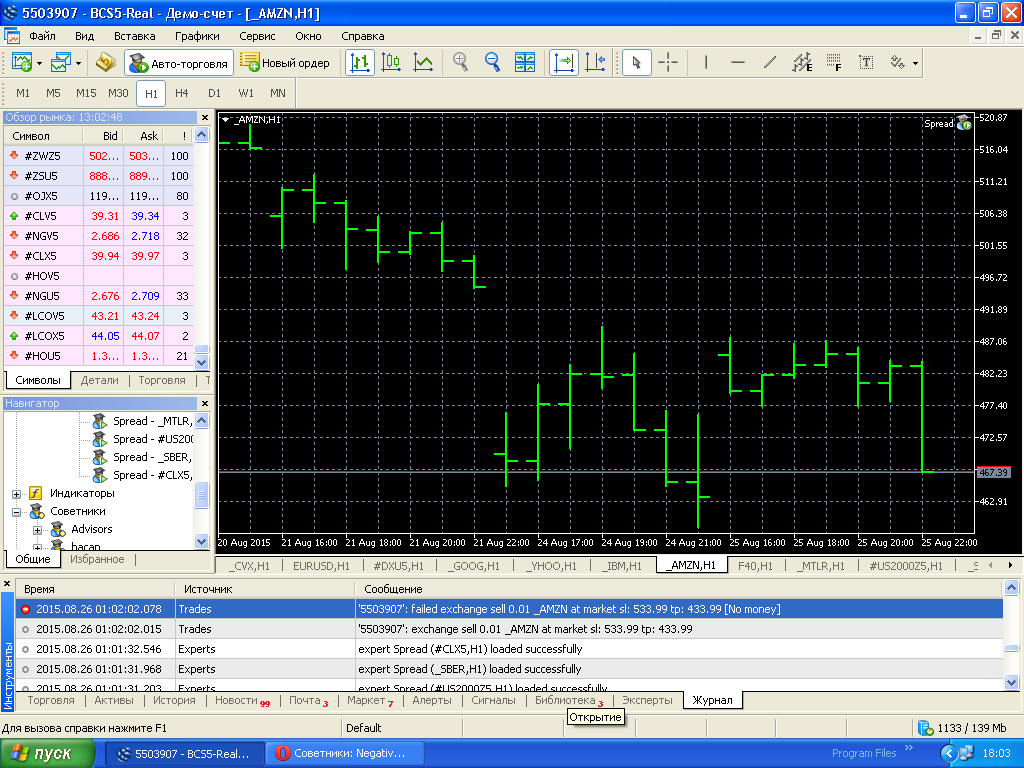Select the Crosshair tool
1024x768 pixels.
(667, 62)
